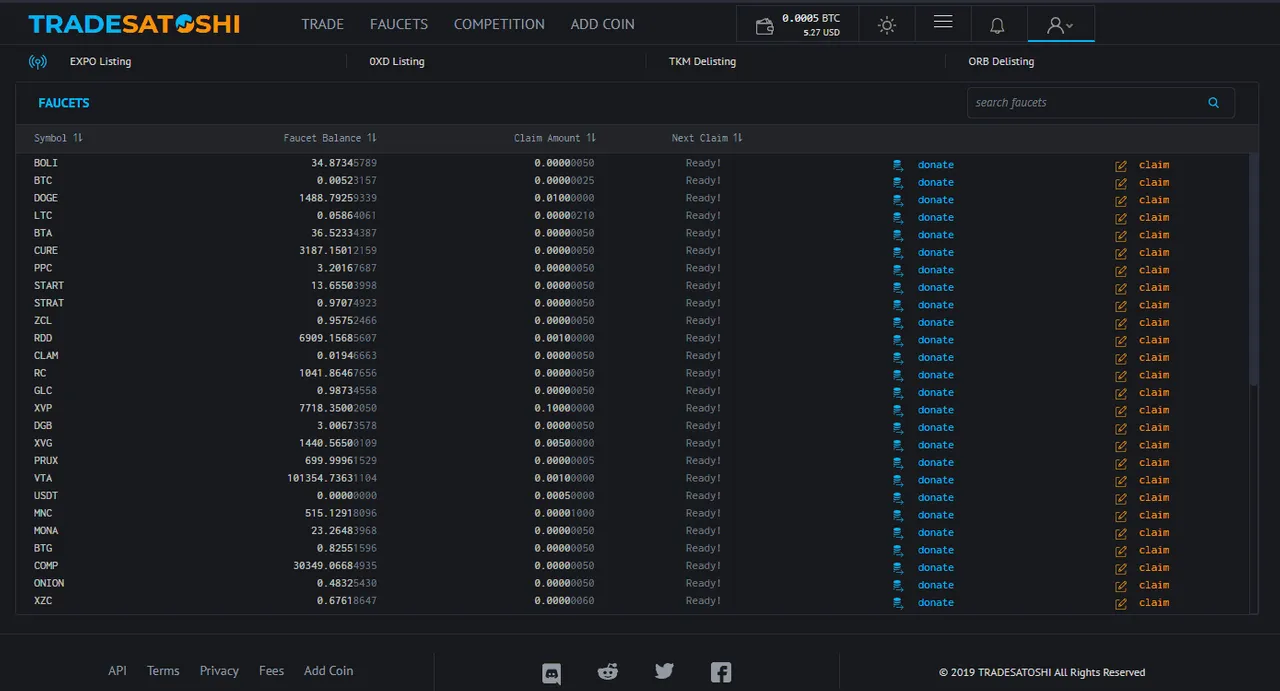Screen dimensions: 1280x691
Task: Click the donate icon for COMP
Action: (x=898, y=568)
